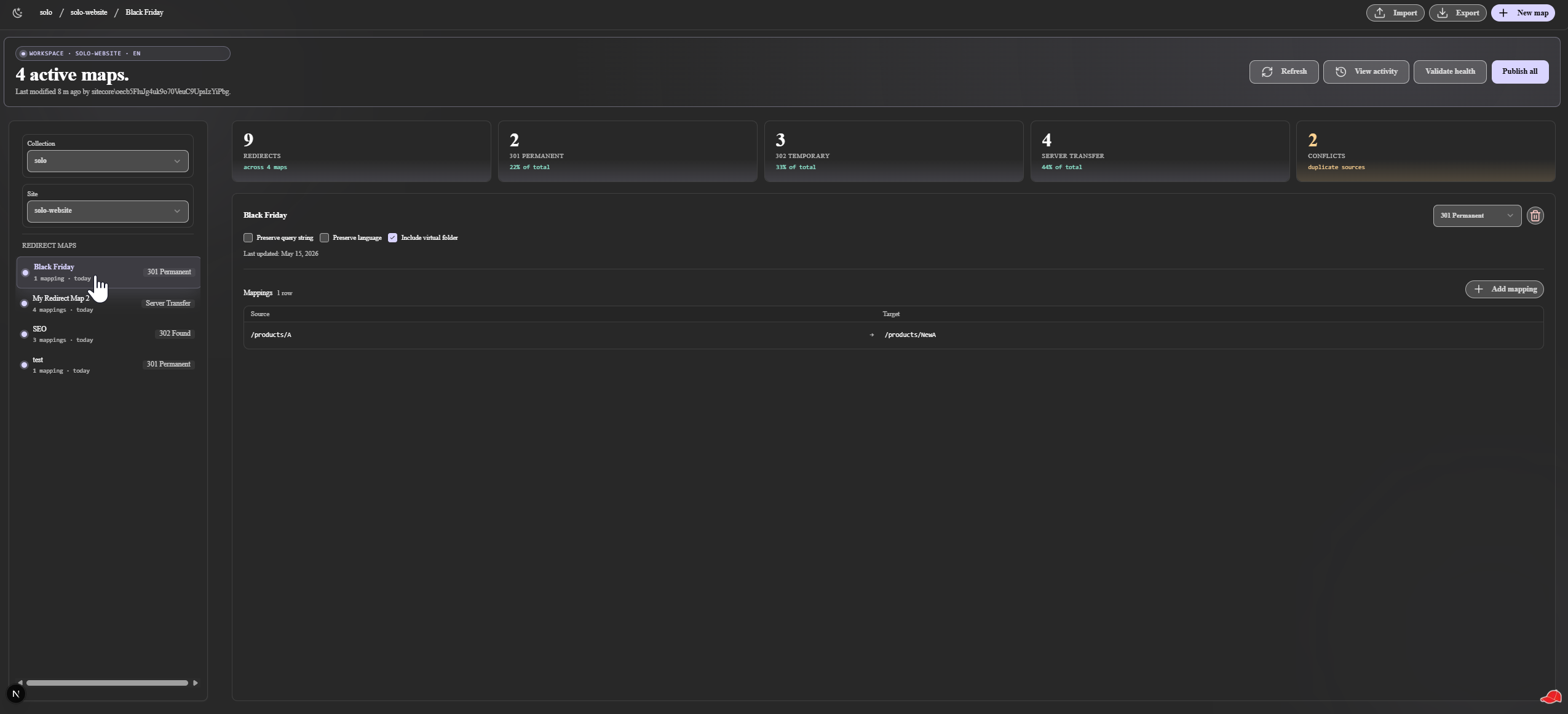Go to solo-website breadcrumb
Viewport: 1568px width, 714px height.
(89, 12)
